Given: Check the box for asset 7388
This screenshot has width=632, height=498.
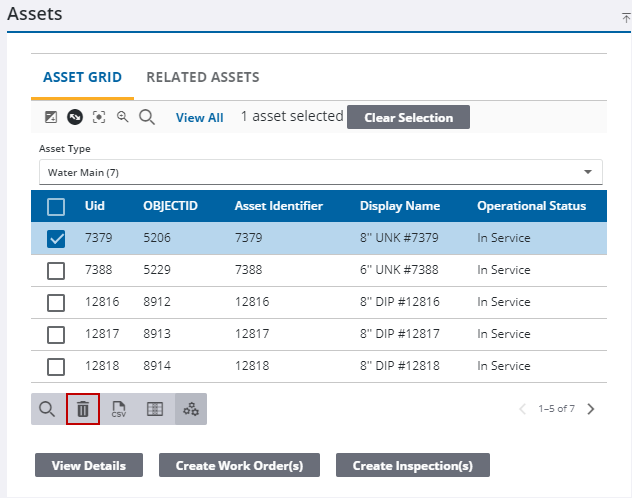Looking at the screenshot, I should tap(57, 271).
